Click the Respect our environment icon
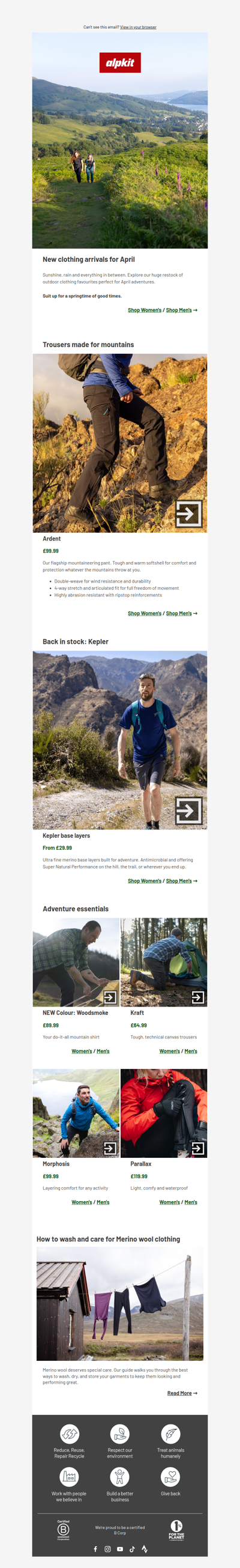The image size is (240, 1568). pos(119,1433)
